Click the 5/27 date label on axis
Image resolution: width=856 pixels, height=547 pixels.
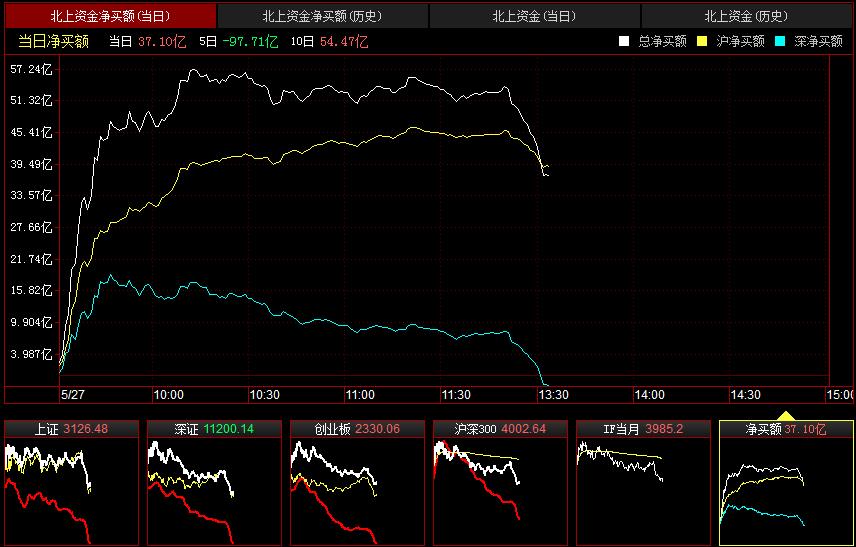tap(73, 395)
